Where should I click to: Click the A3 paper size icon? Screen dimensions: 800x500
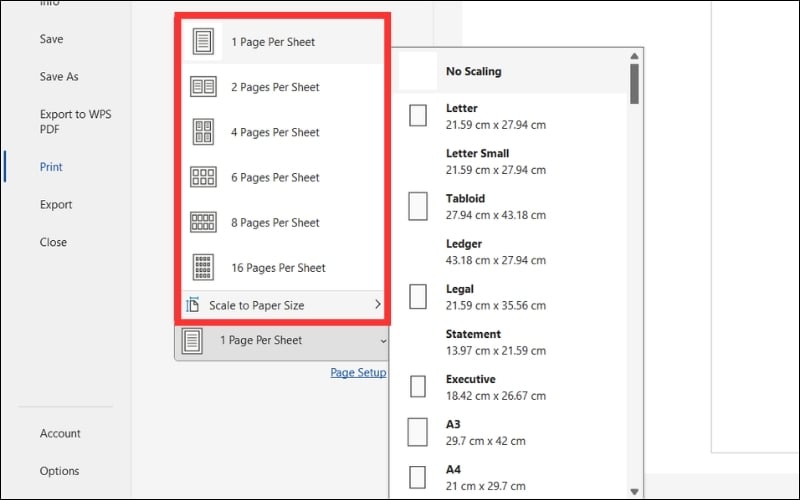pyautogui.click(x=418, y=432)
